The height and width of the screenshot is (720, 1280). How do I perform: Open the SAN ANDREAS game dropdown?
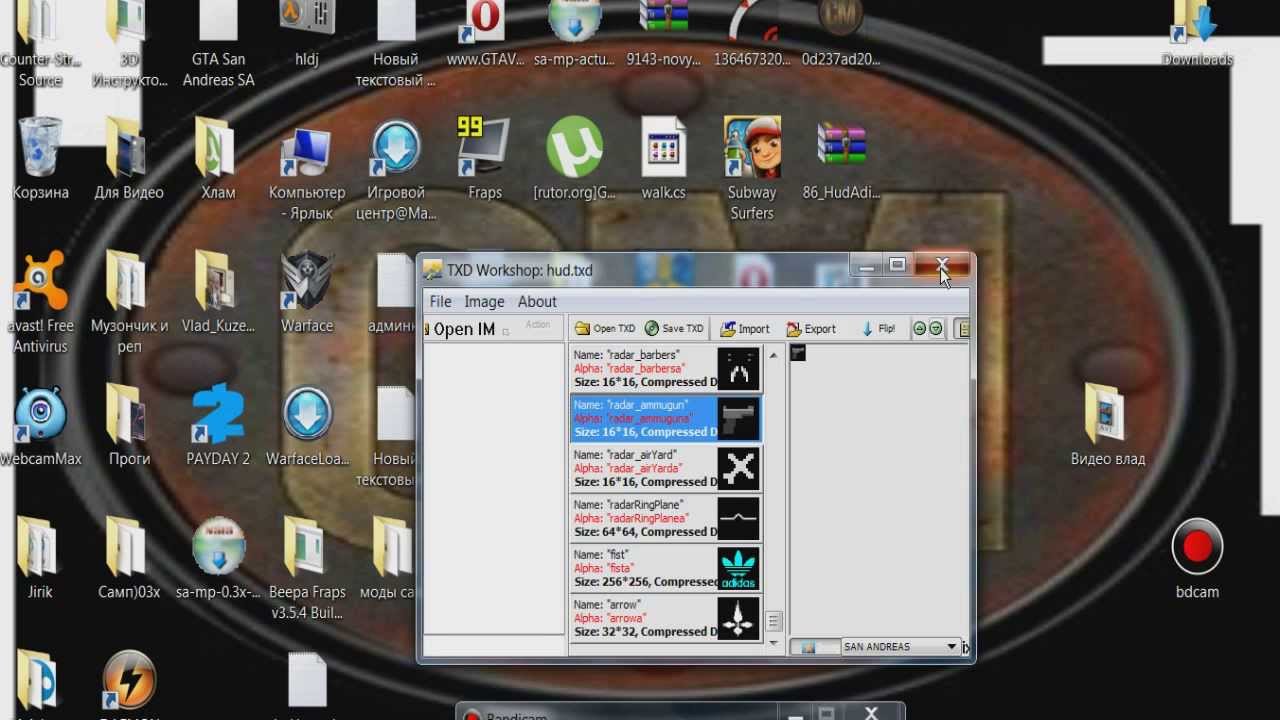900,647
